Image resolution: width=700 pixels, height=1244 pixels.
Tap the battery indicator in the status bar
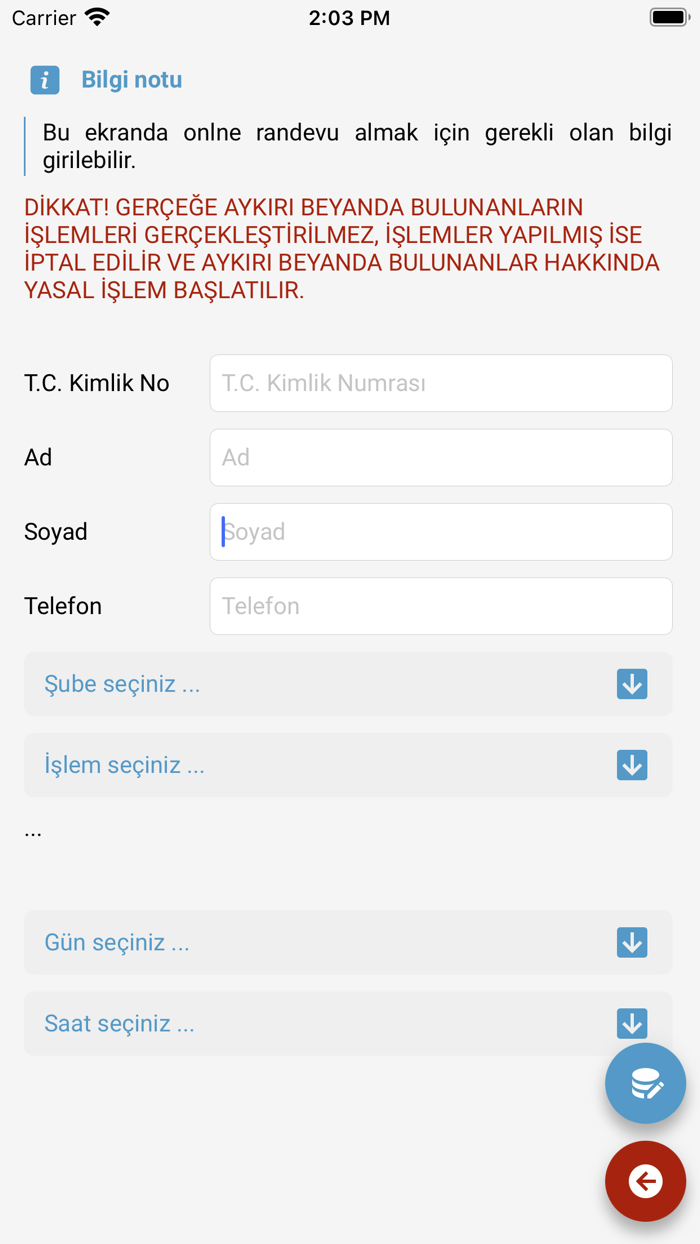[664, 16]
